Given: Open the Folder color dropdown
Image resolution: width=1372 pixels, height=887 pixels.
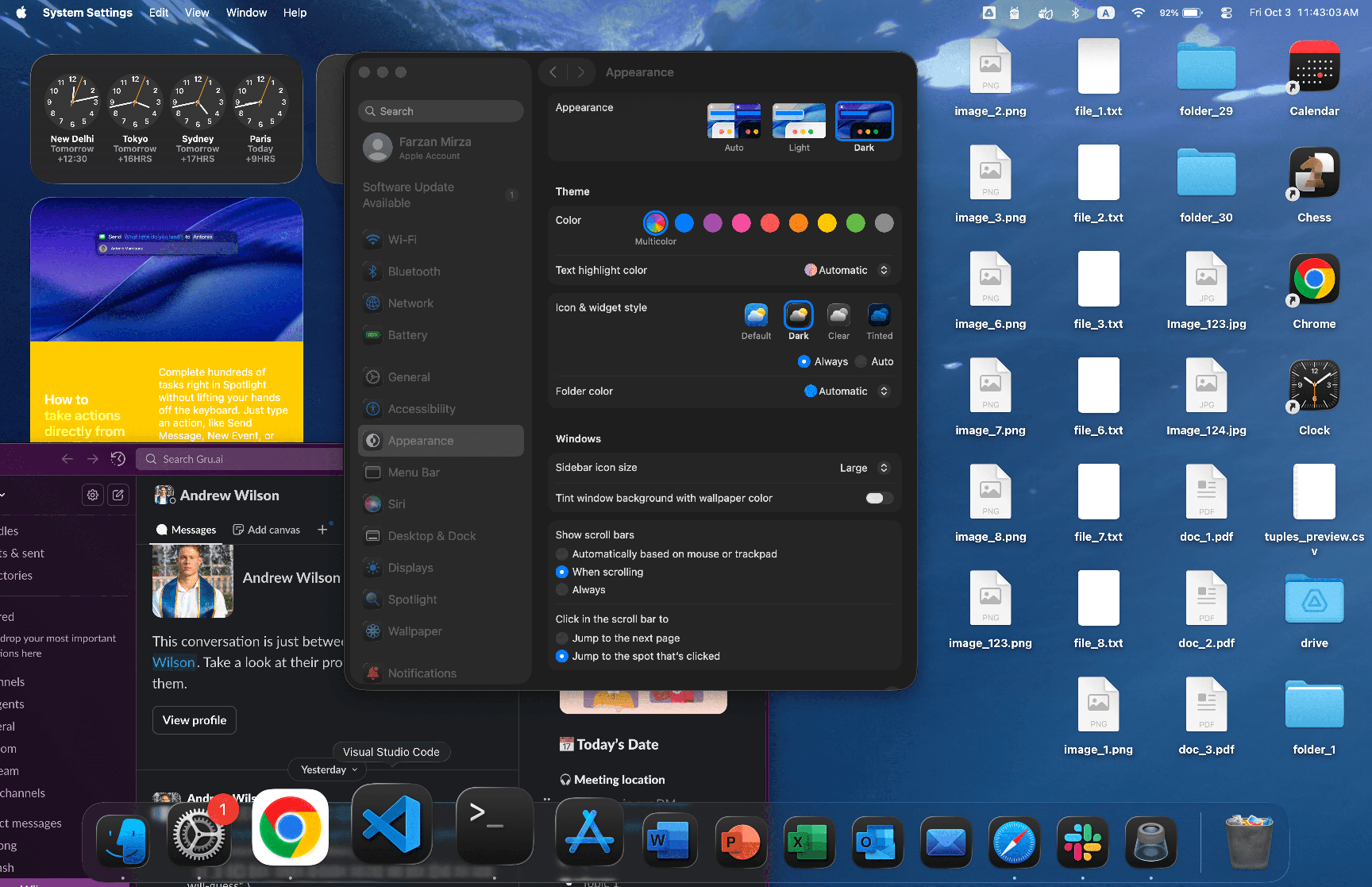Looking at the screenshot, I should (846, 391).
